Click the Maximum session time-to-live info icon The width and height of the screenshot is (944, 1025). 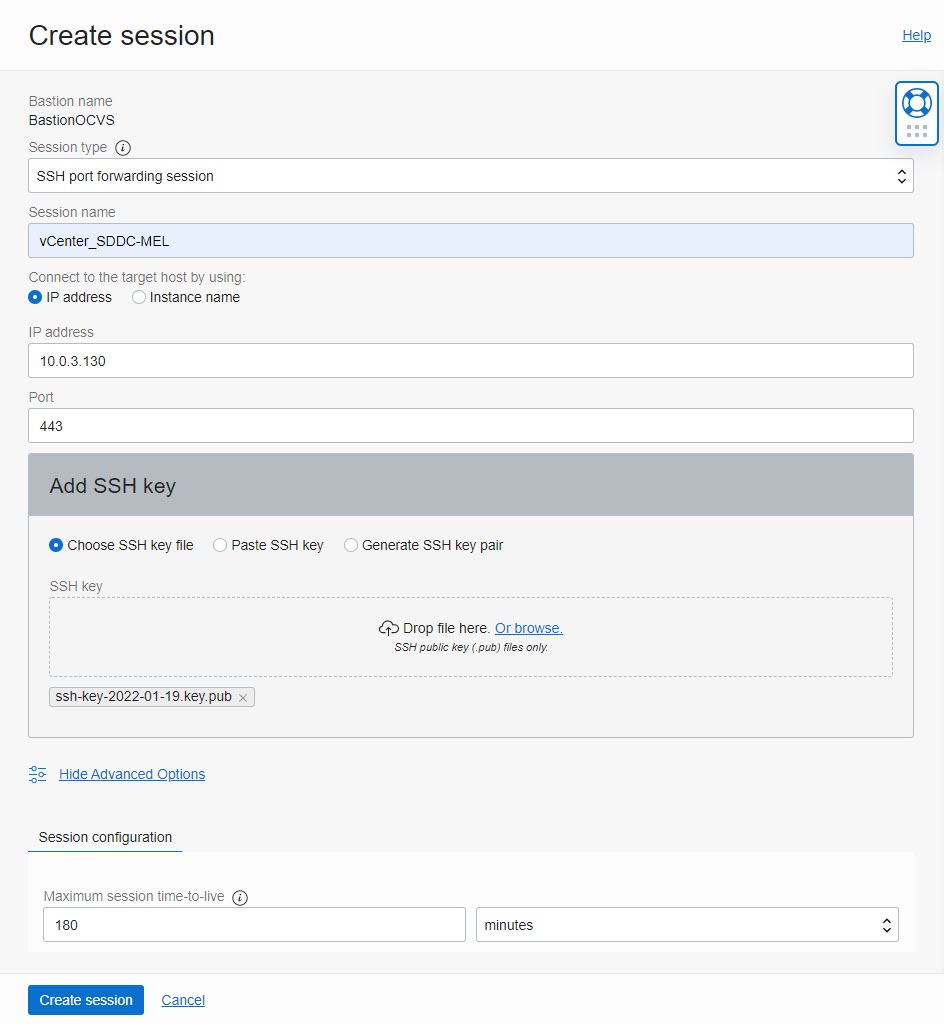click(240, 897)
